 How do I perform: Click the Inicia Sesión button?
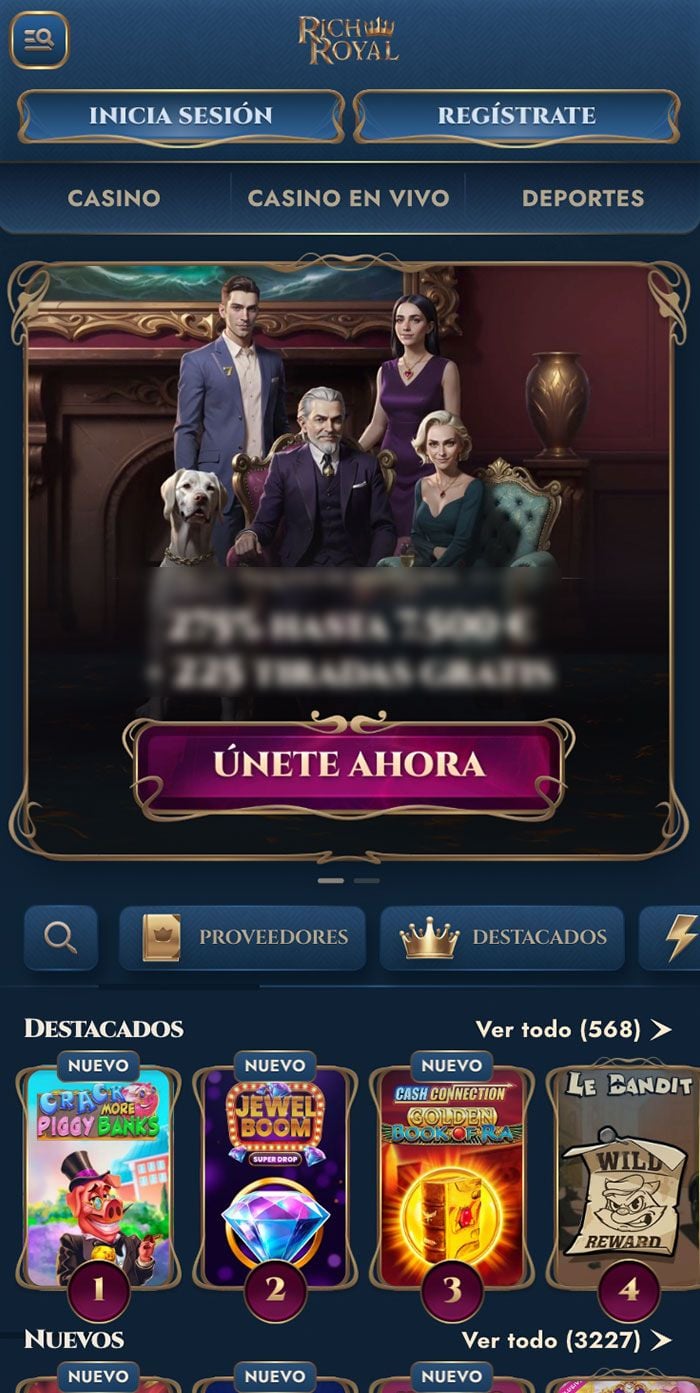pos(181,116)
